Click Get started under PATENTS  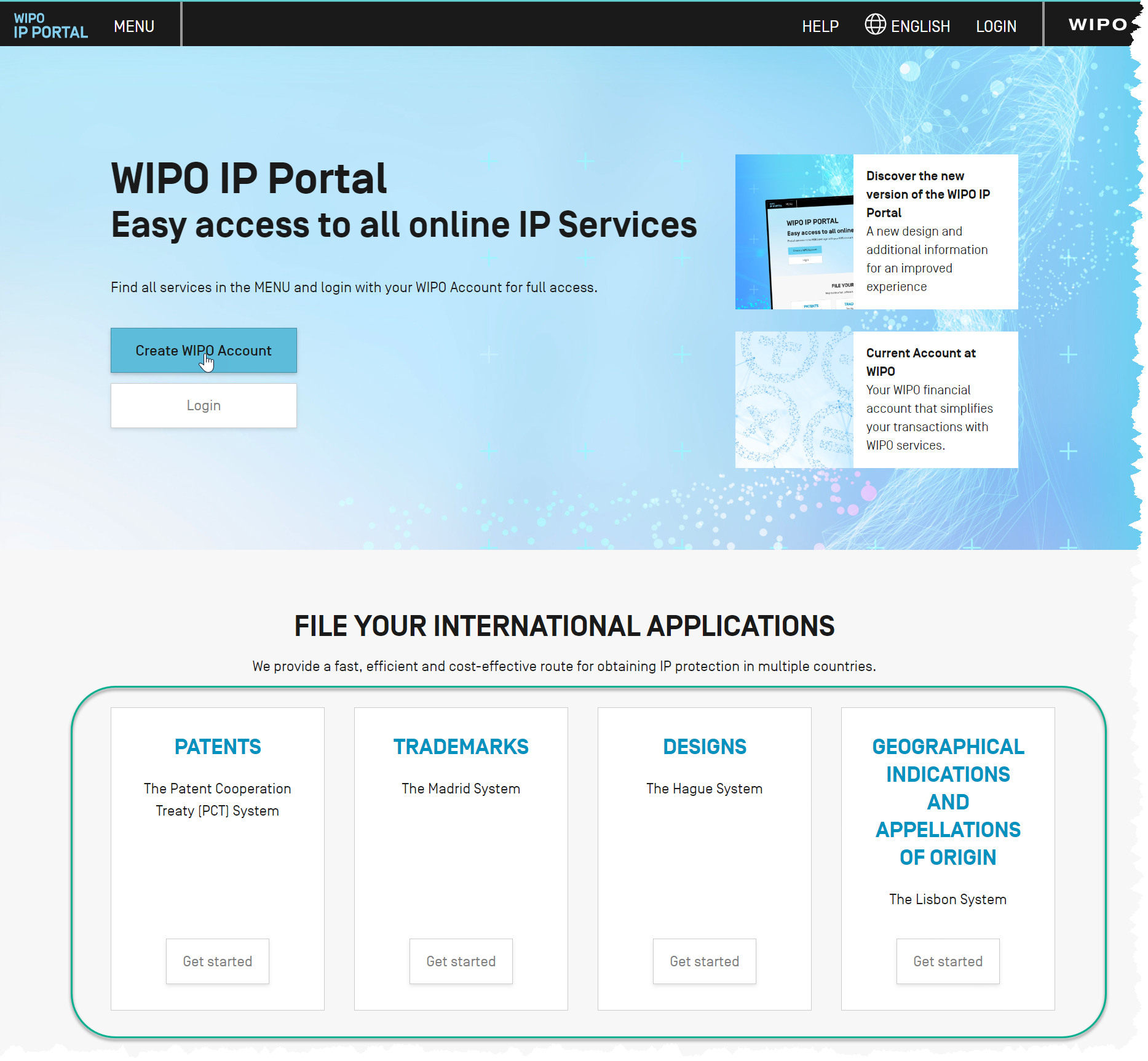[218, 961]
